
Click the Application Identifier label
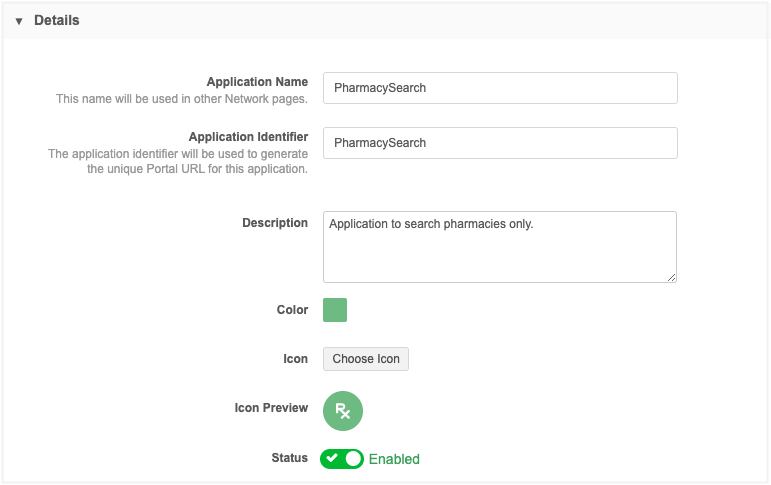(248, 137)
